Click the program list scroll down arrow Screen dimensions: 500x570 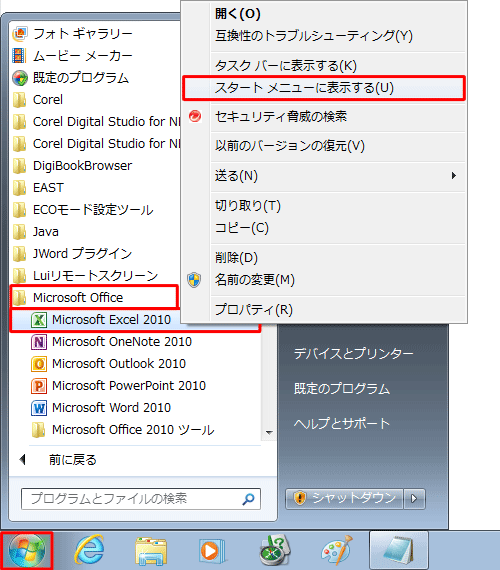tap(269, 433)
